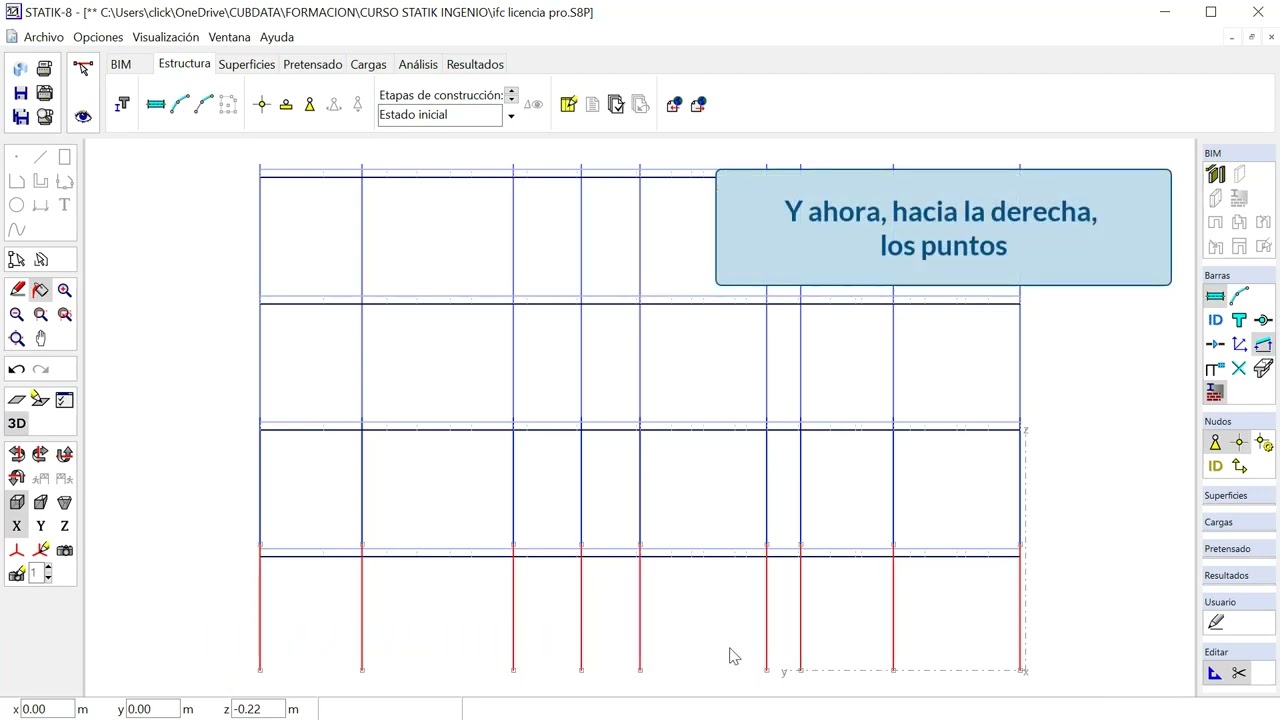
Task: Click the scissors icon in Editar panel
Action: coord(1240,673)
